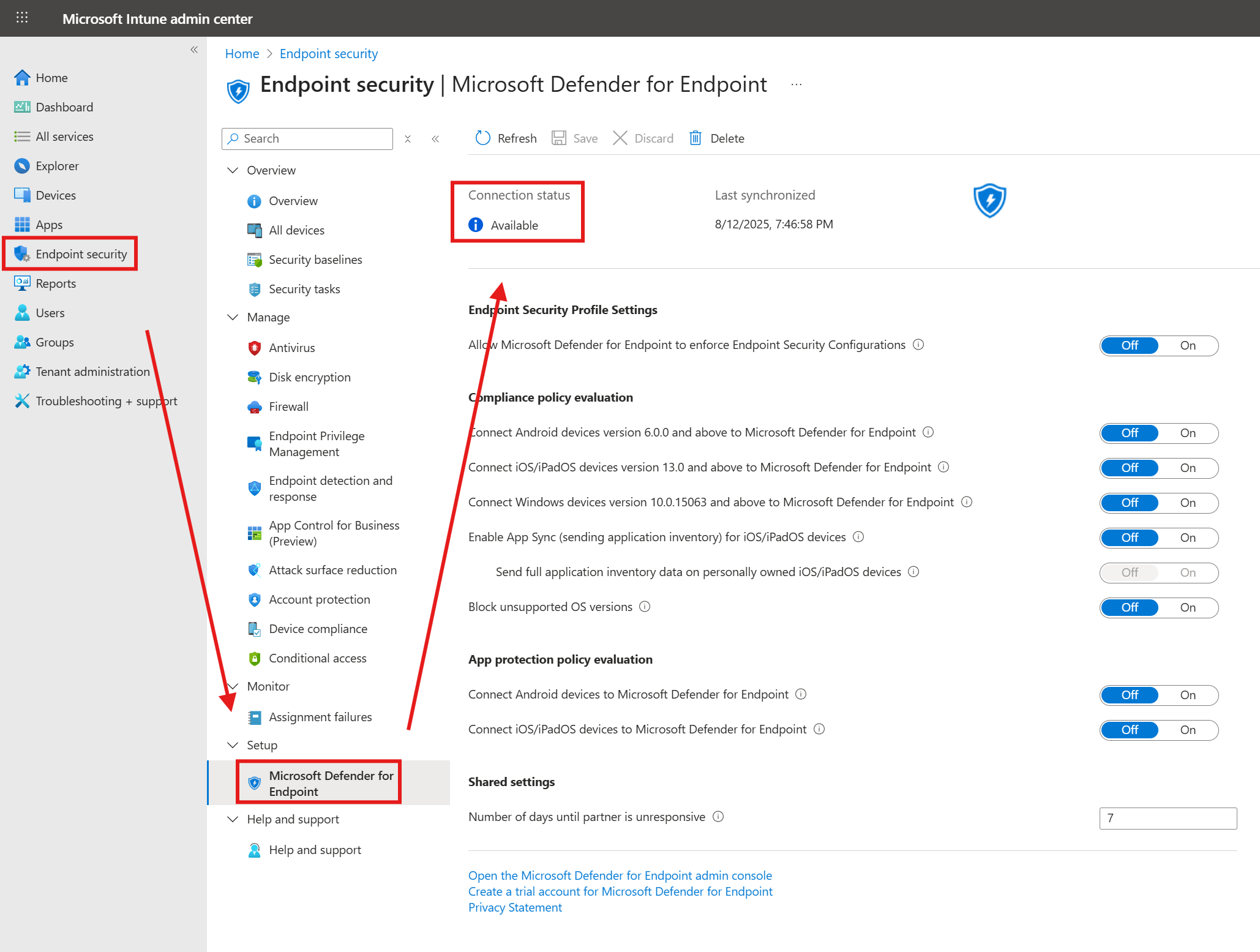Click Create a trial account link
The width and height of the screenshot is (1260, 952).
pyautogui.click(x=620, y=891)
